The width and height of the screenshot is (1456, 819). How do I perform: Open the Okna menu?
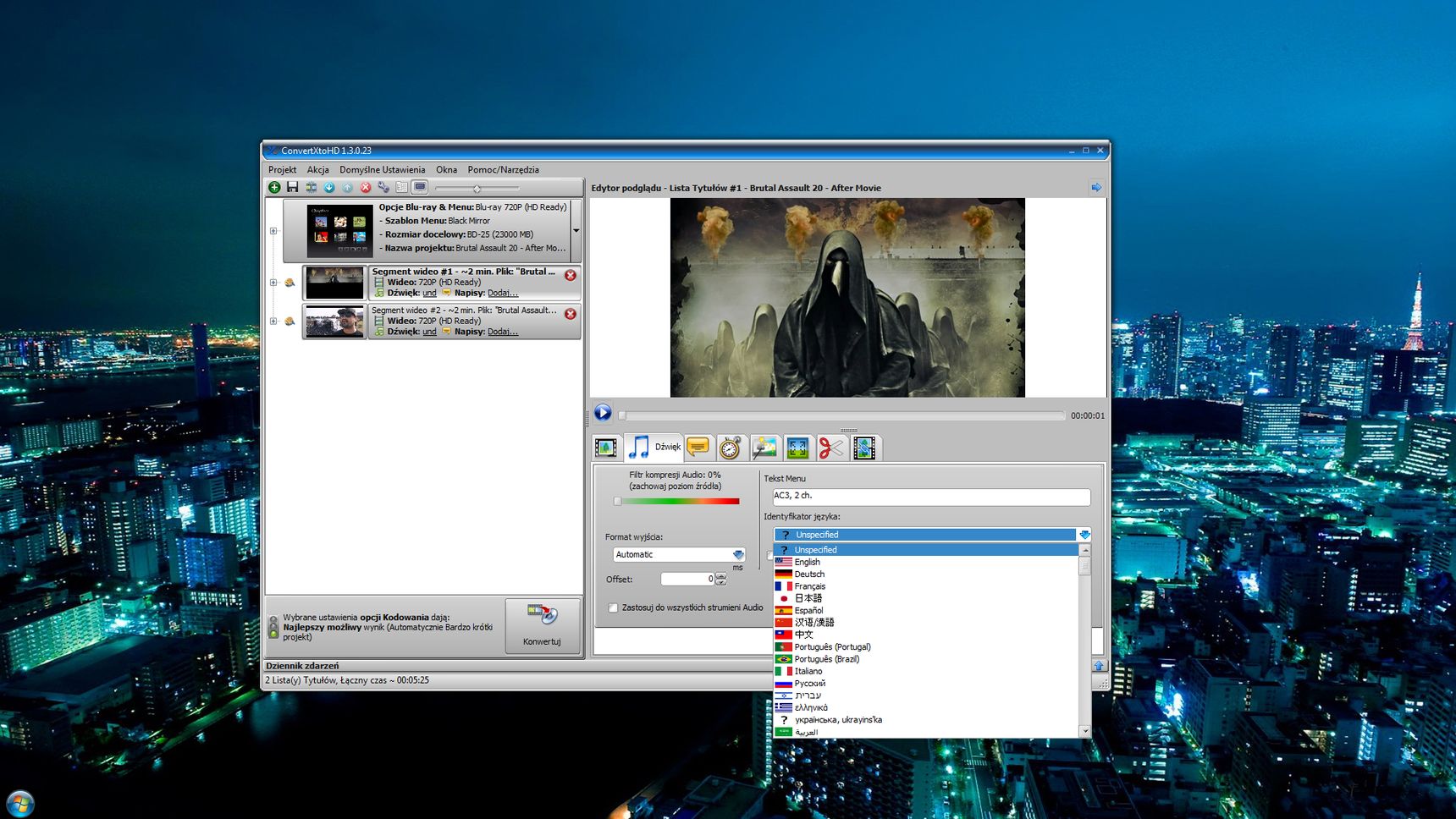pyautogui.click(x=446, y=170)
